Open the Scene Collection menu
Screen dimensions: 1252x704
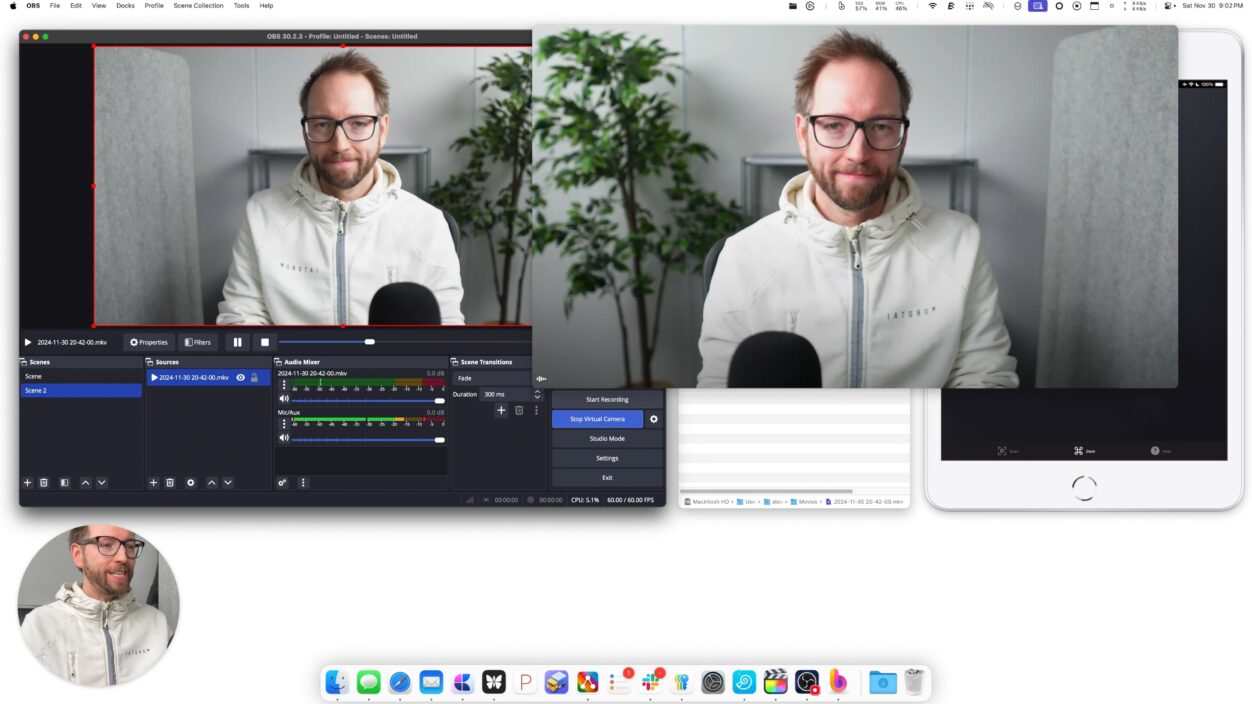coord(198,6)
